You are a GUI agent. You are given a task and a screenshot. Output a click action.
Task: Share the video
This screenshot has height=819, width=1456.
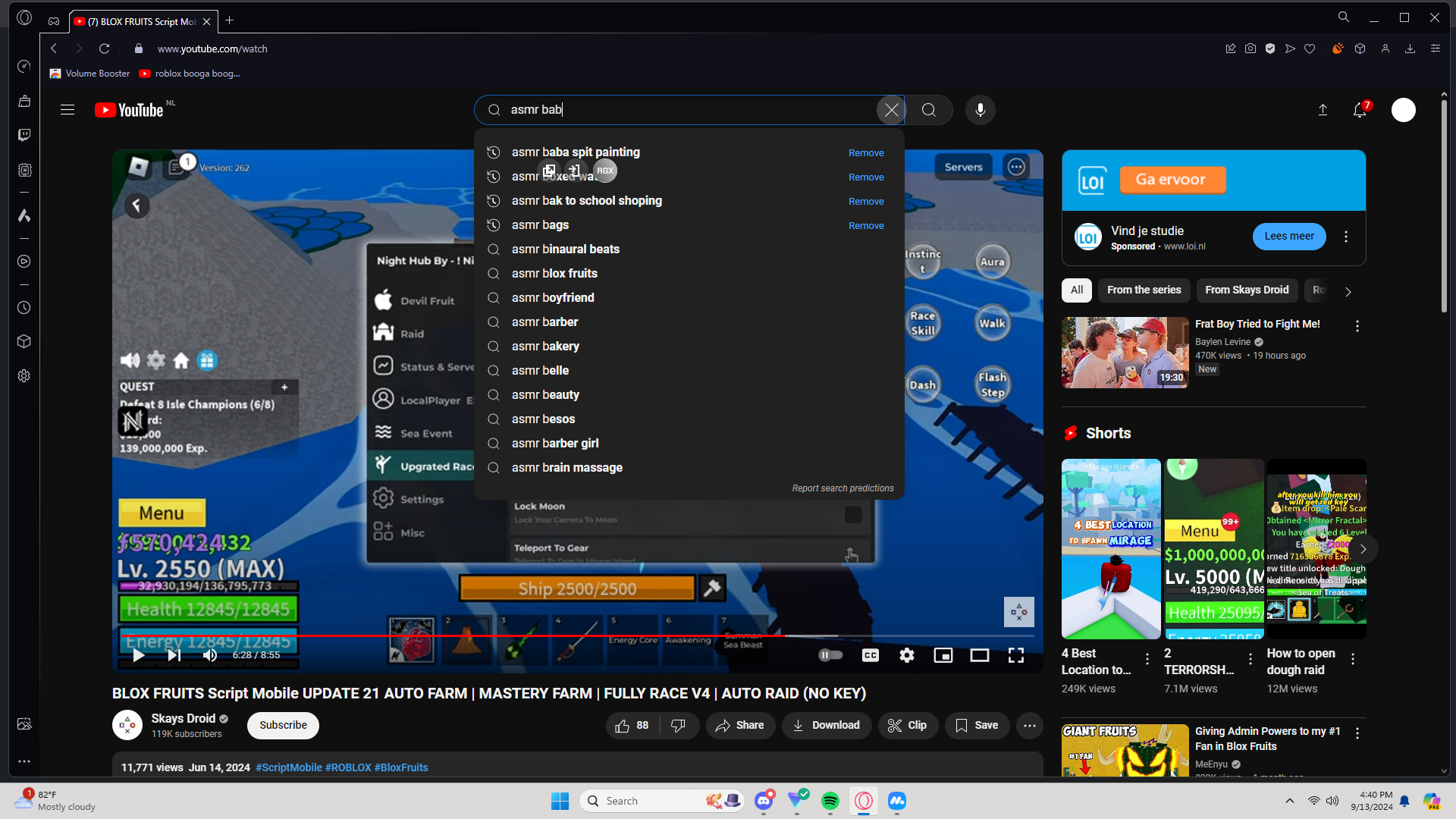pyautogui.click(x=740, y=726)
